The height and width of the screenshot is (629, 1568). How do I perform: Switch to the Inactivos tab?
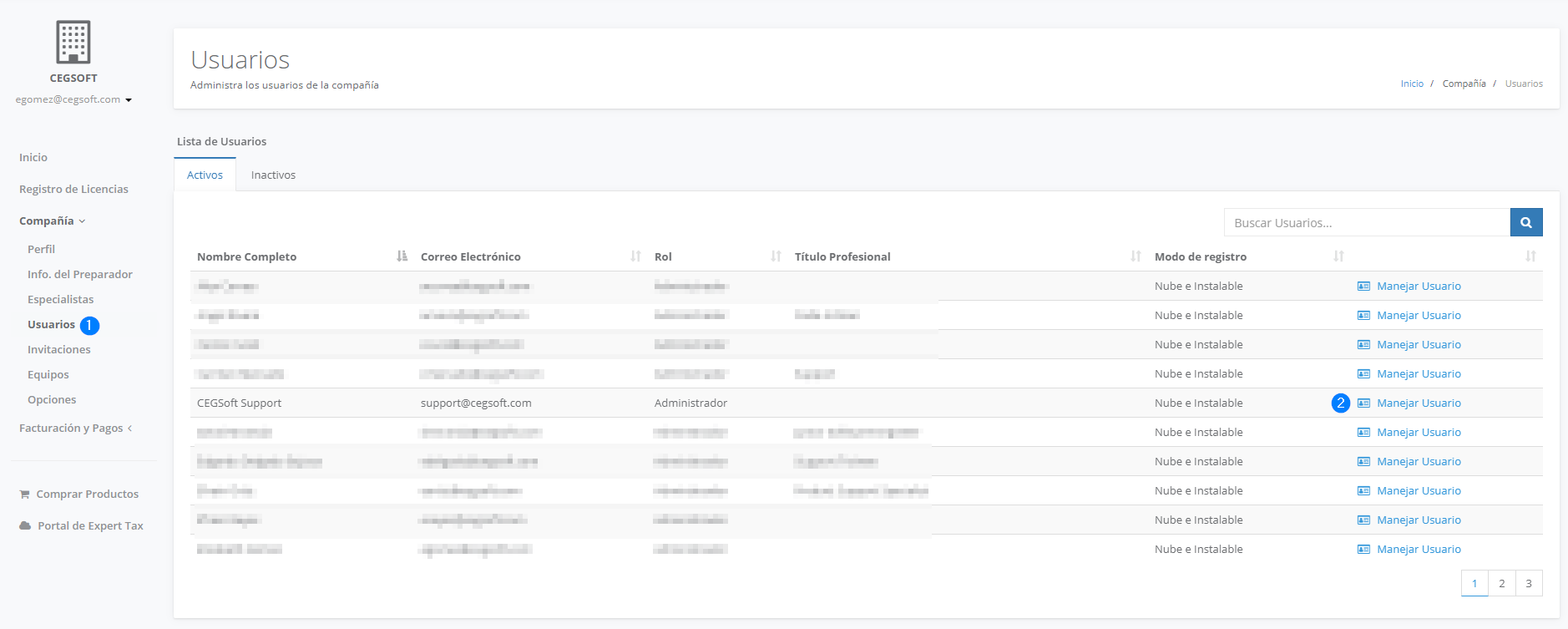click(x=273, y=175)
